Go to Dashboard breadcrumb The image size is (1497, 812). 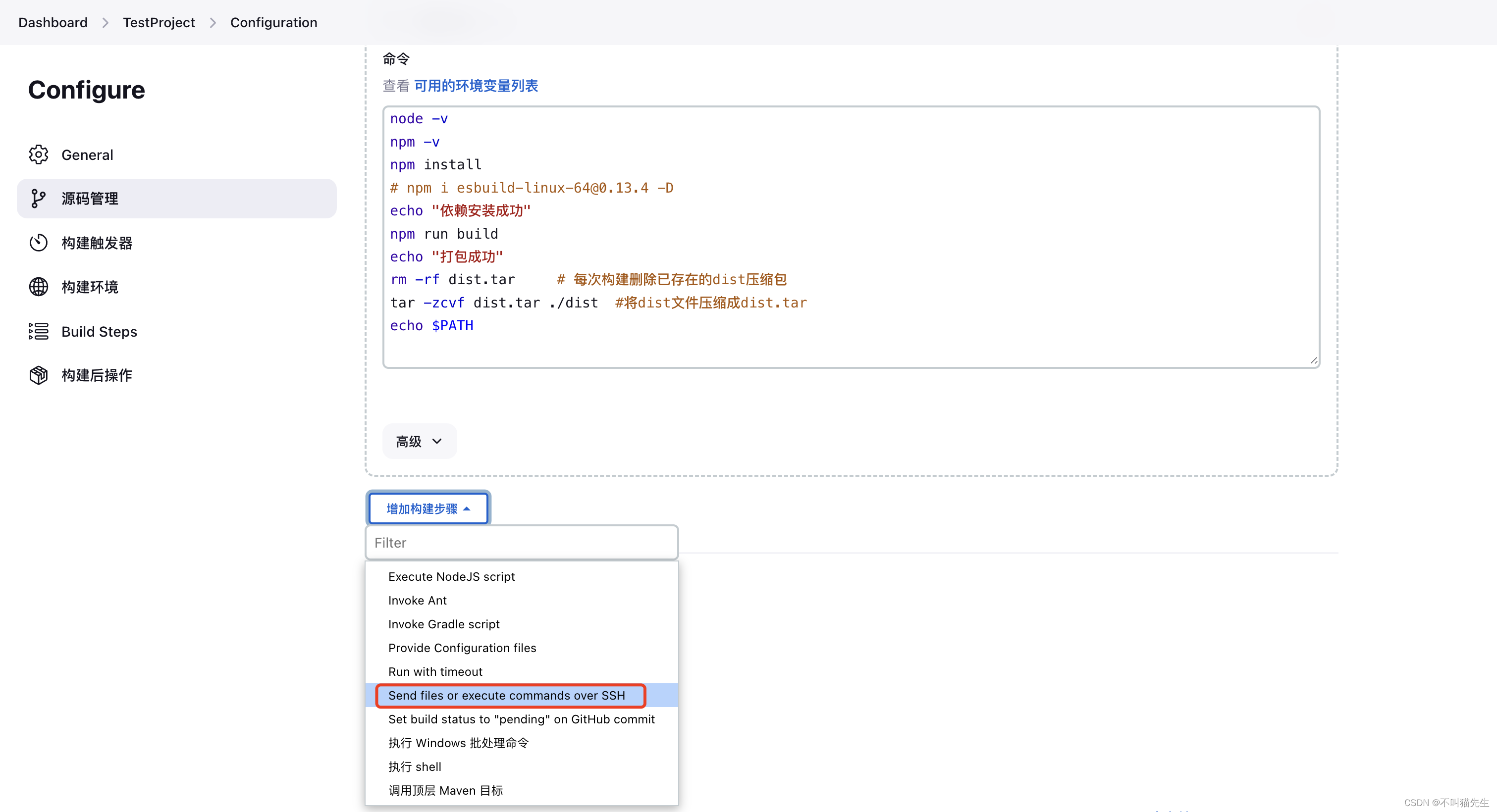point(53,23)
